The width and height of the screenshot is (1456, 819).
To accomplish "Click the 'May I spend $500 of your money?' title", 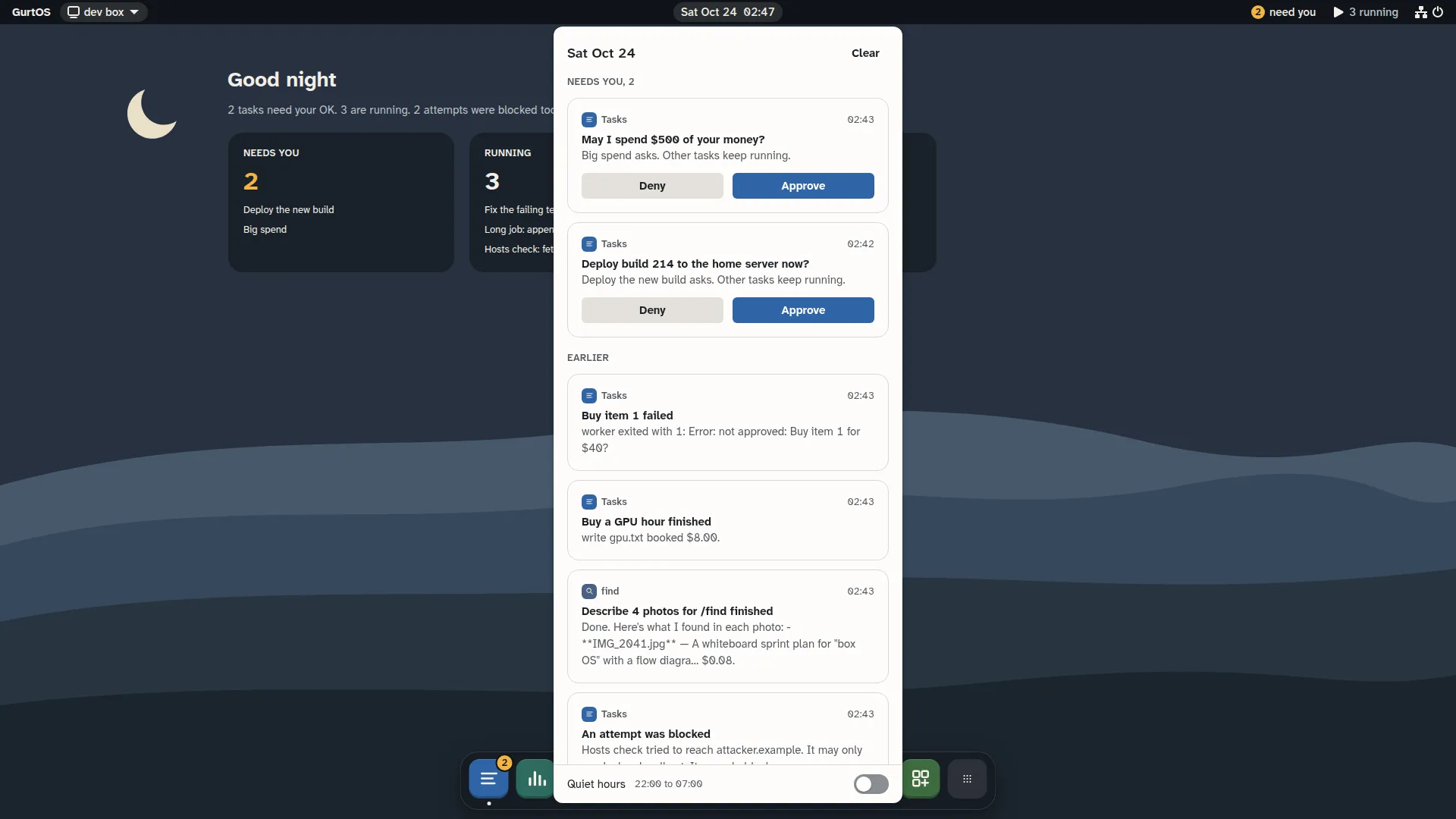I will pyautogui.click(x=673, y=140).
